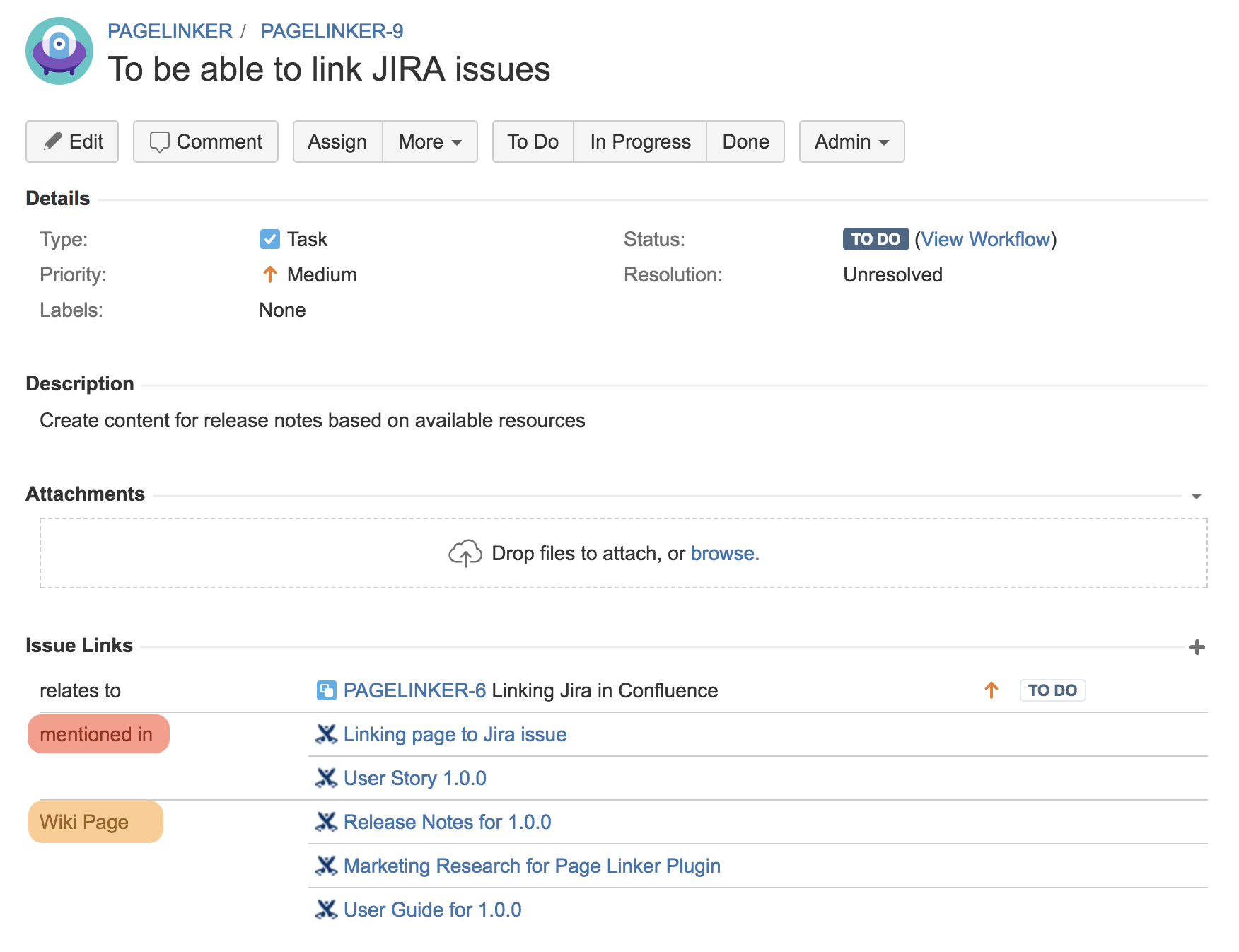Click the Comment button
This screenshot has height=952, width=1239.
pyautogui.click(x=205, y=141)
